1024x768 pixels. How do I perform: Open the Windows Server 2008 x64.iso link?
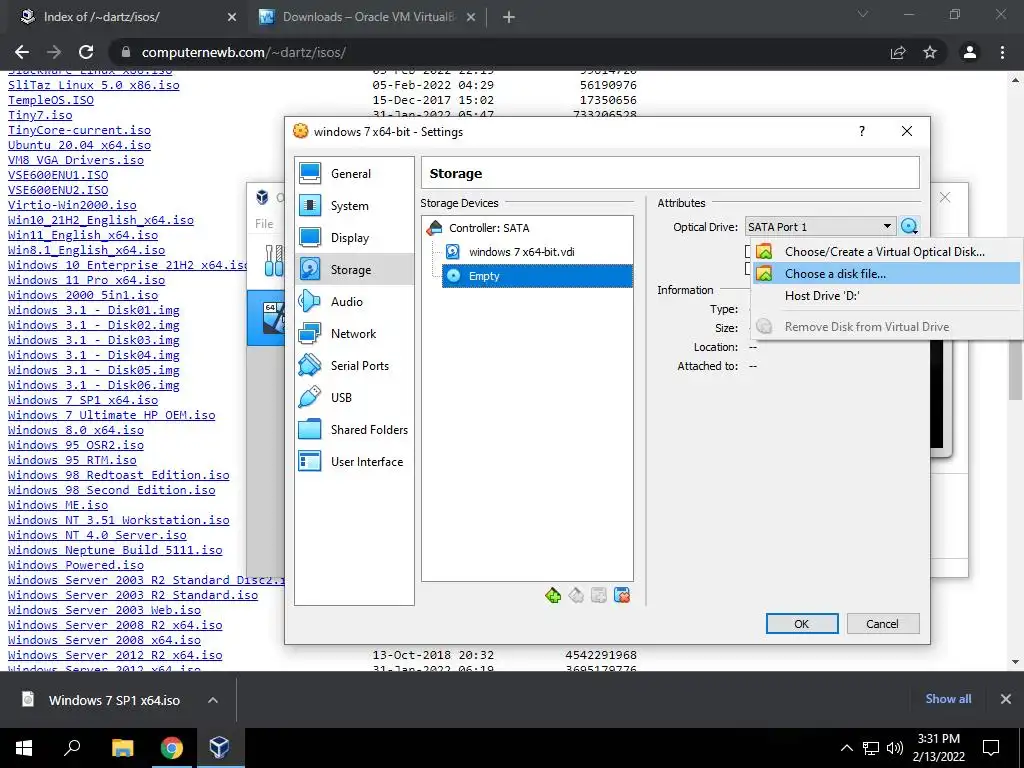pyautogui.click(x=104, y=640)
